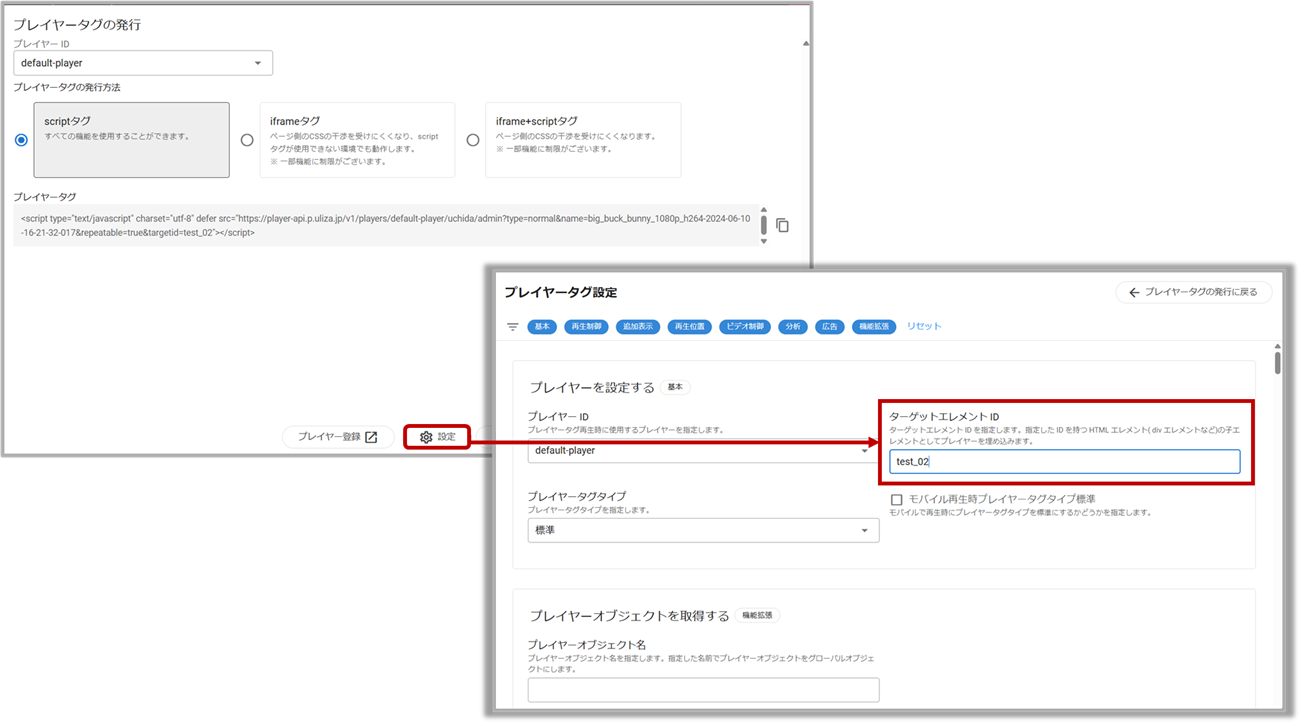Filter by the 分析 chip
Screen dimensions: 1301x724
click(793, 327)
